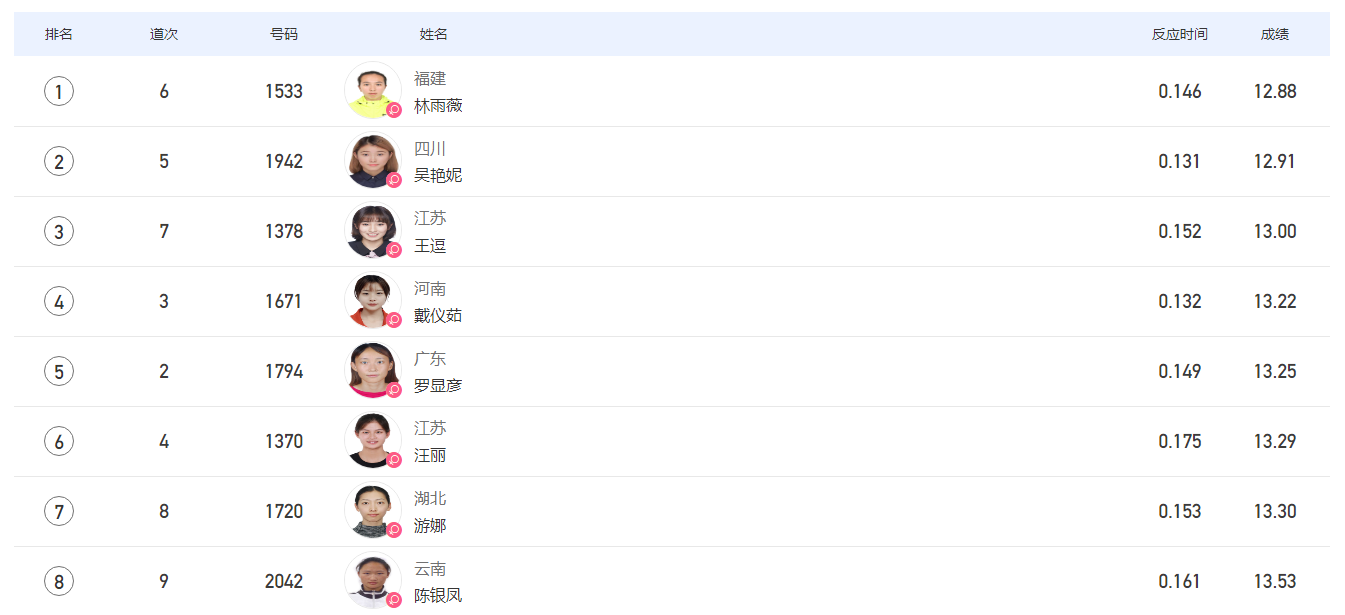Open athlete photo of 林雨薇

pos(372,91)
